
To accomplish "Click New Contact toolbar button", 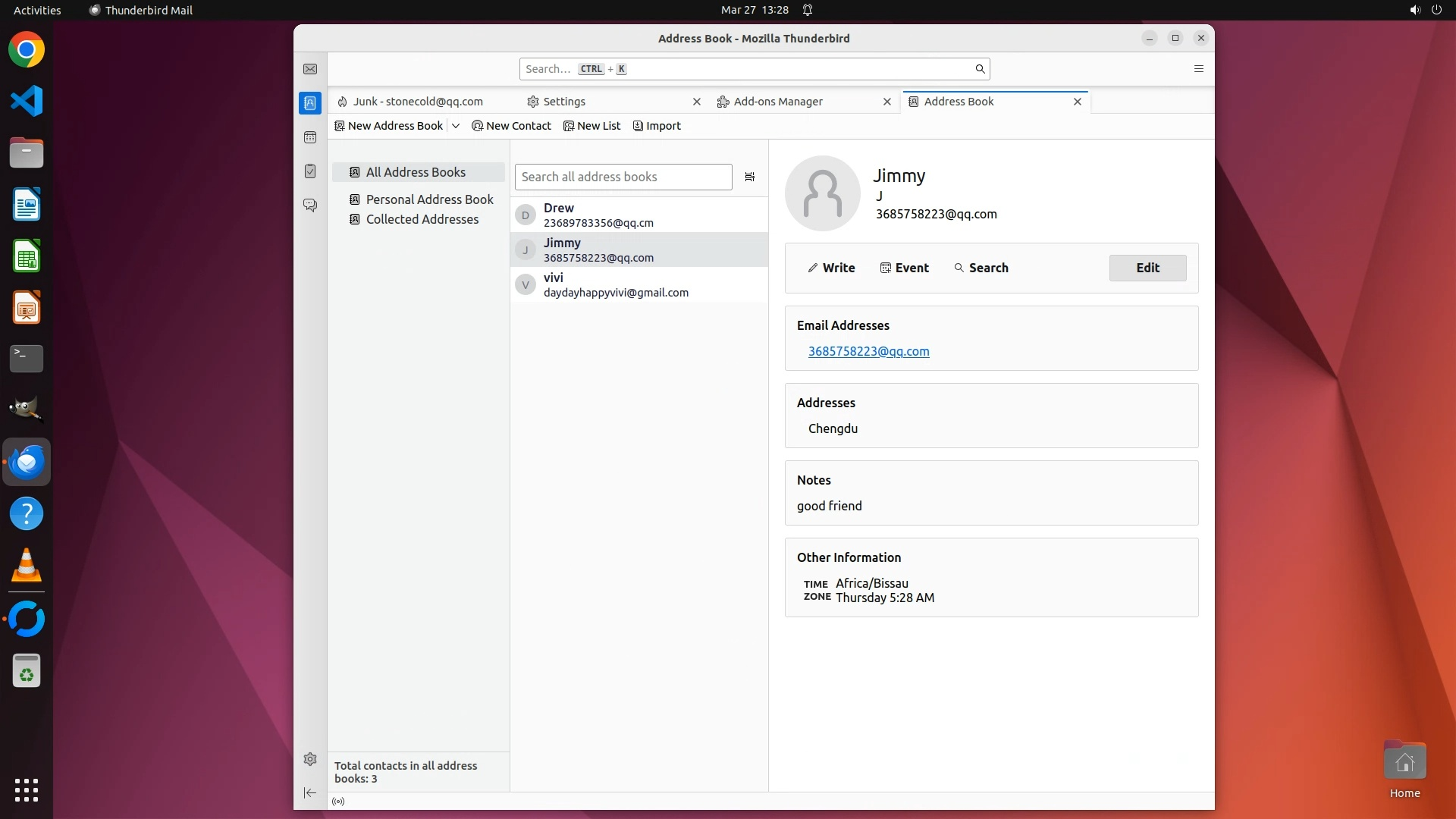I will (511, 126).
